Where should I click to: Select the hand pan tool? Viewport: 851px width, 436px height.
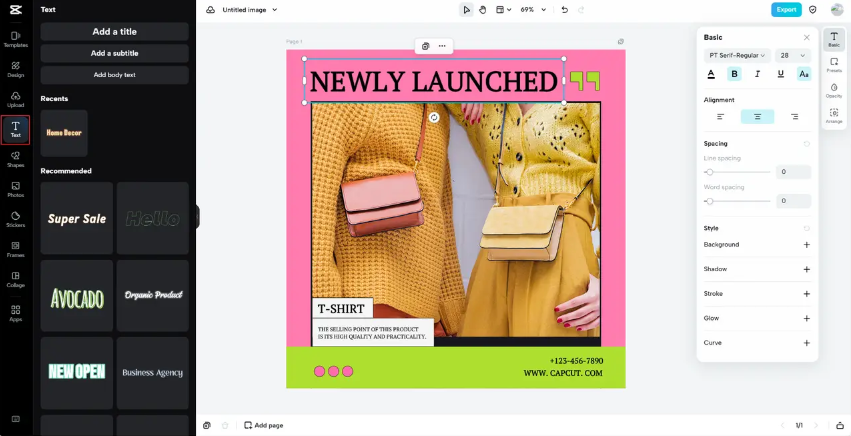point(482,10)
